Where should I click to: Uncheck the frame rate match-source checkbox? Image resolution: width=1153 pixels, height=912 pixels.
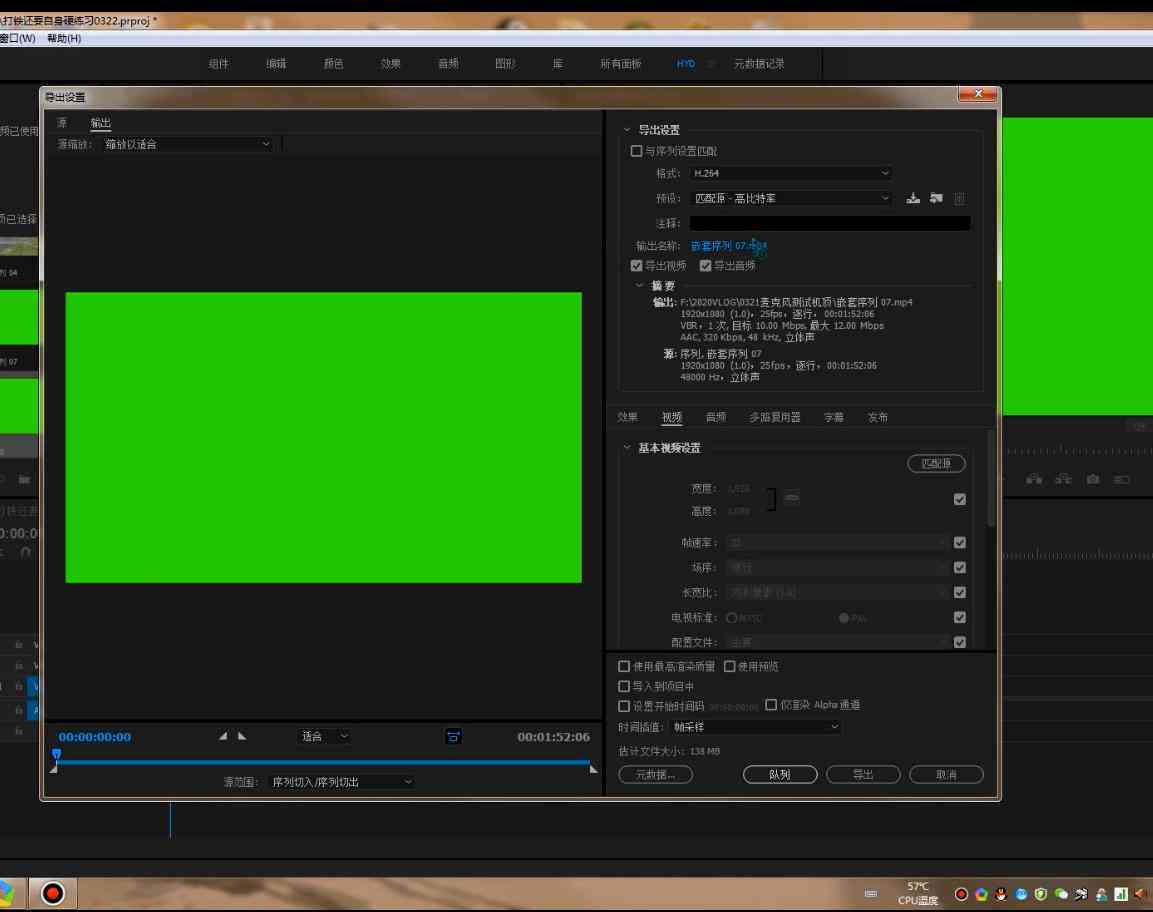pos(960,543)
